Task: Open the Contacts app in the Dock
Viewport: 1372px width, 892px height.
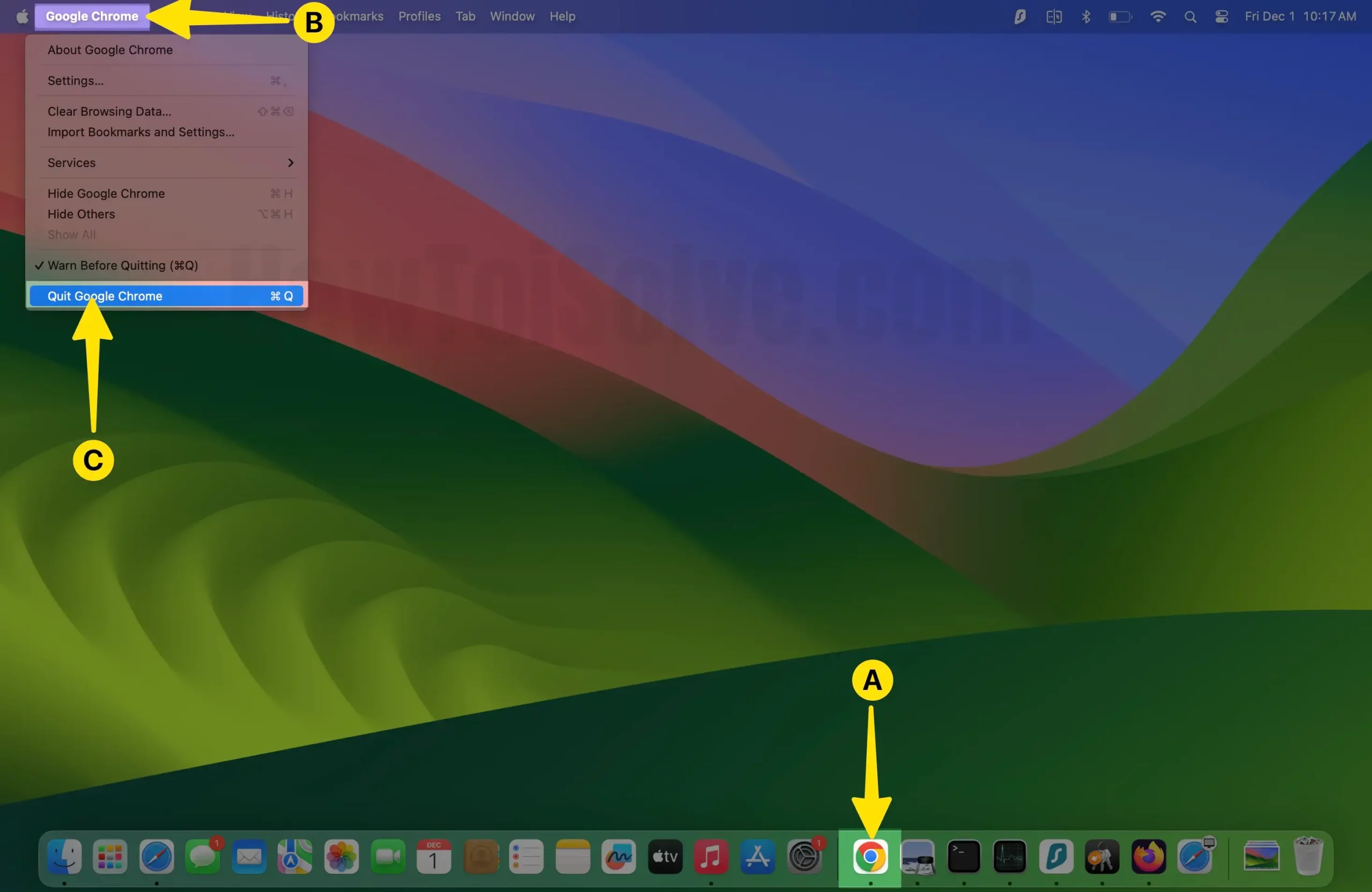Action: coord(480,856)
